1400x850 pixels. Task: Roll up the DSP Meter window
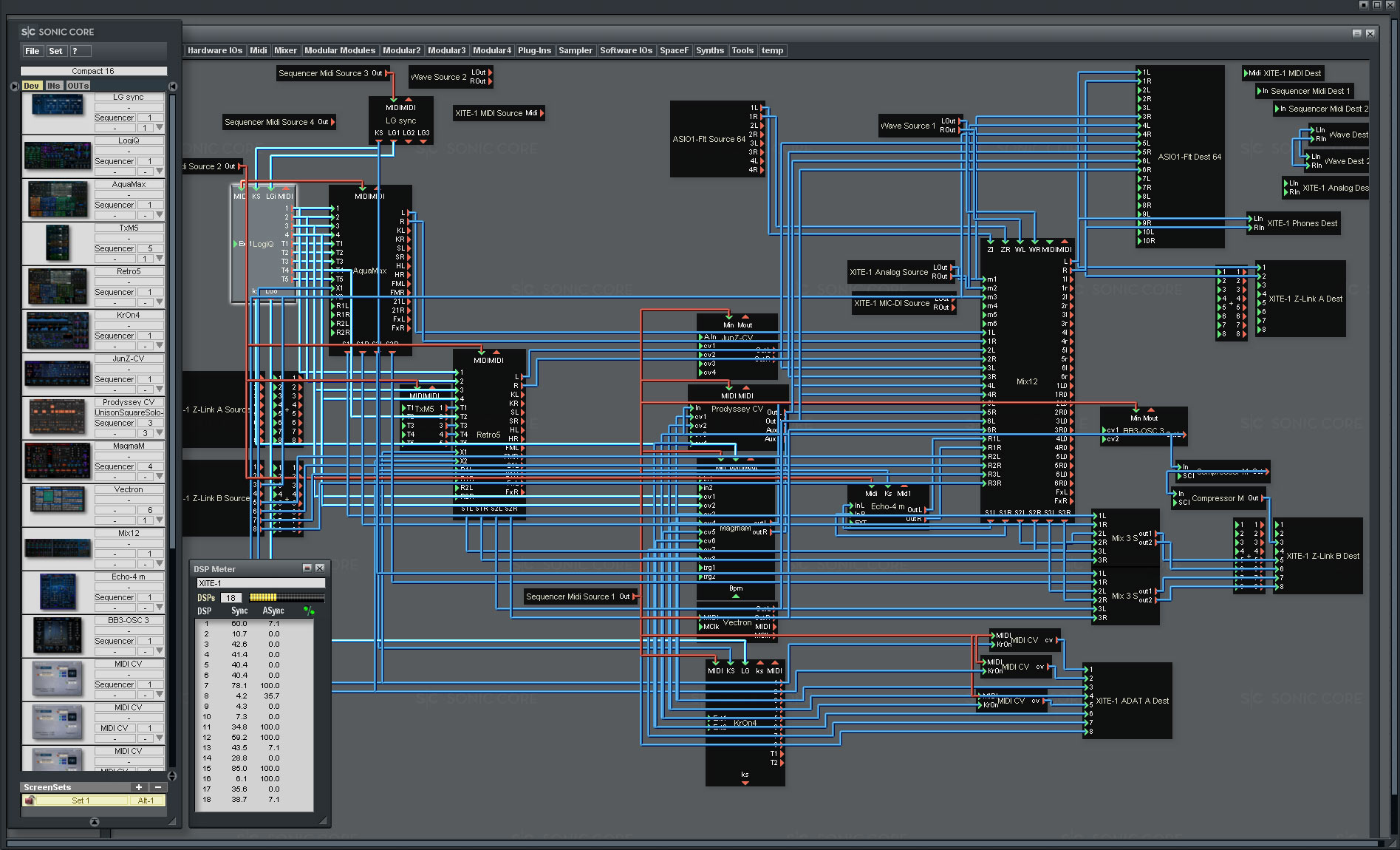[x=307, y=568]
